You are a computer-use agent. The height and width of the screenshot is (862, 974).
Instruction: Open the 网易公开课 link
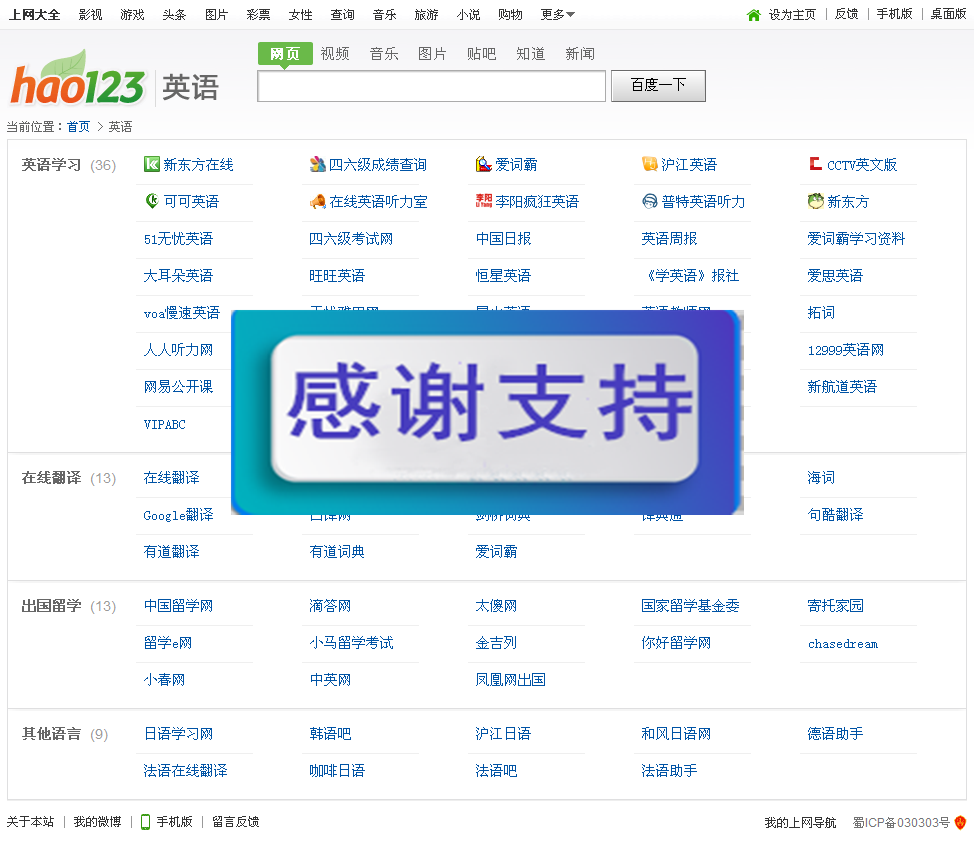coord(178,387)
